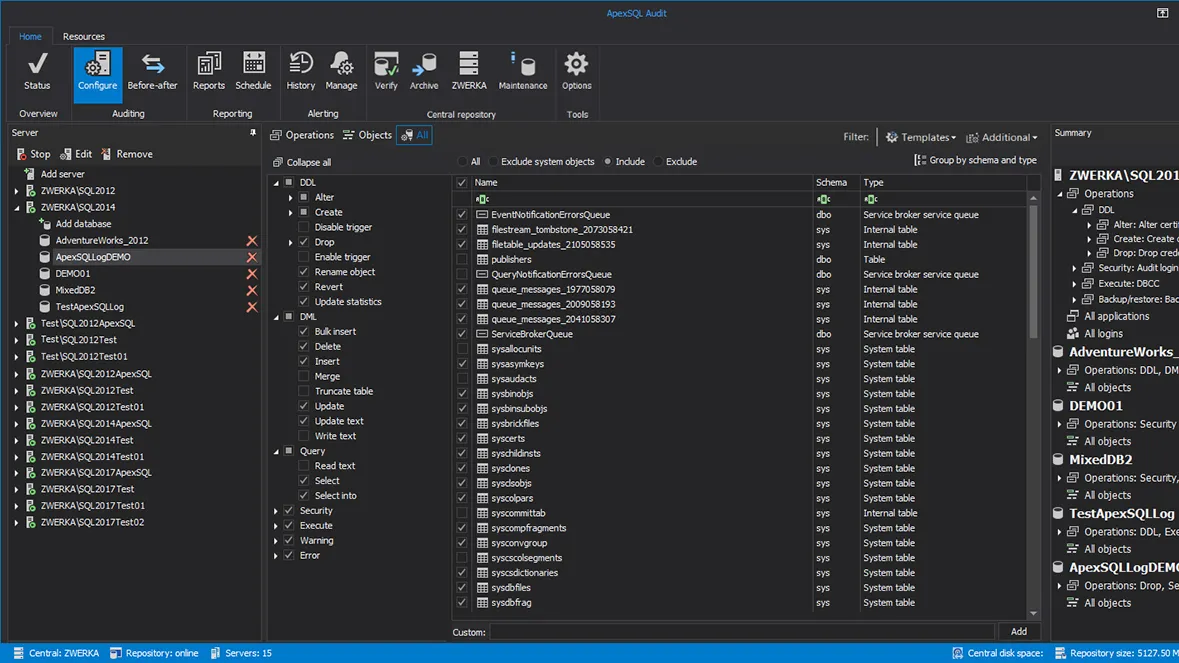Uncheck the Rename object operation
Viewport: 1179px width, 663px height.
[304, 272]
